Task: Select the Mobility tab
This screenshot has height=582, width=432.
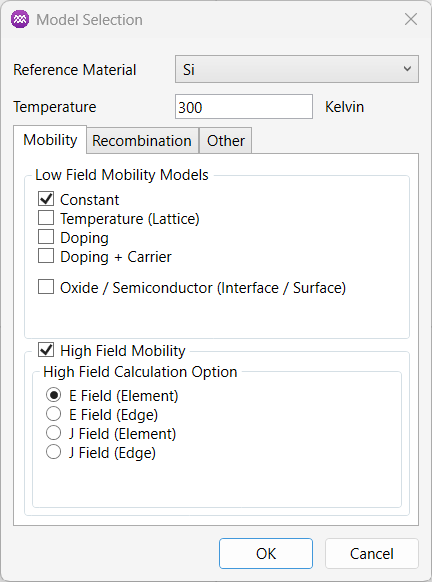Action: point(50,140)
